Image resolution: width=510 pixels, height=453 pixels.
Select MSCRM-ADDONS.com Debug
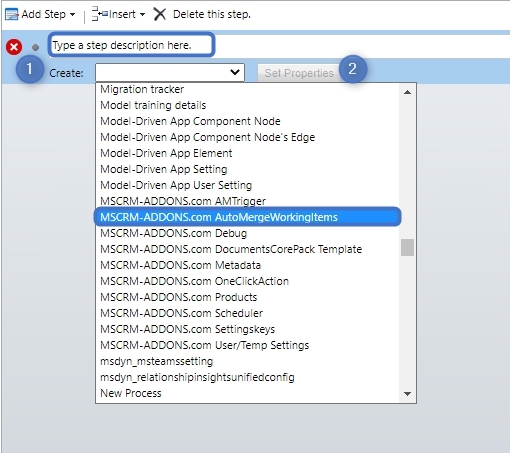click(247, 233)
